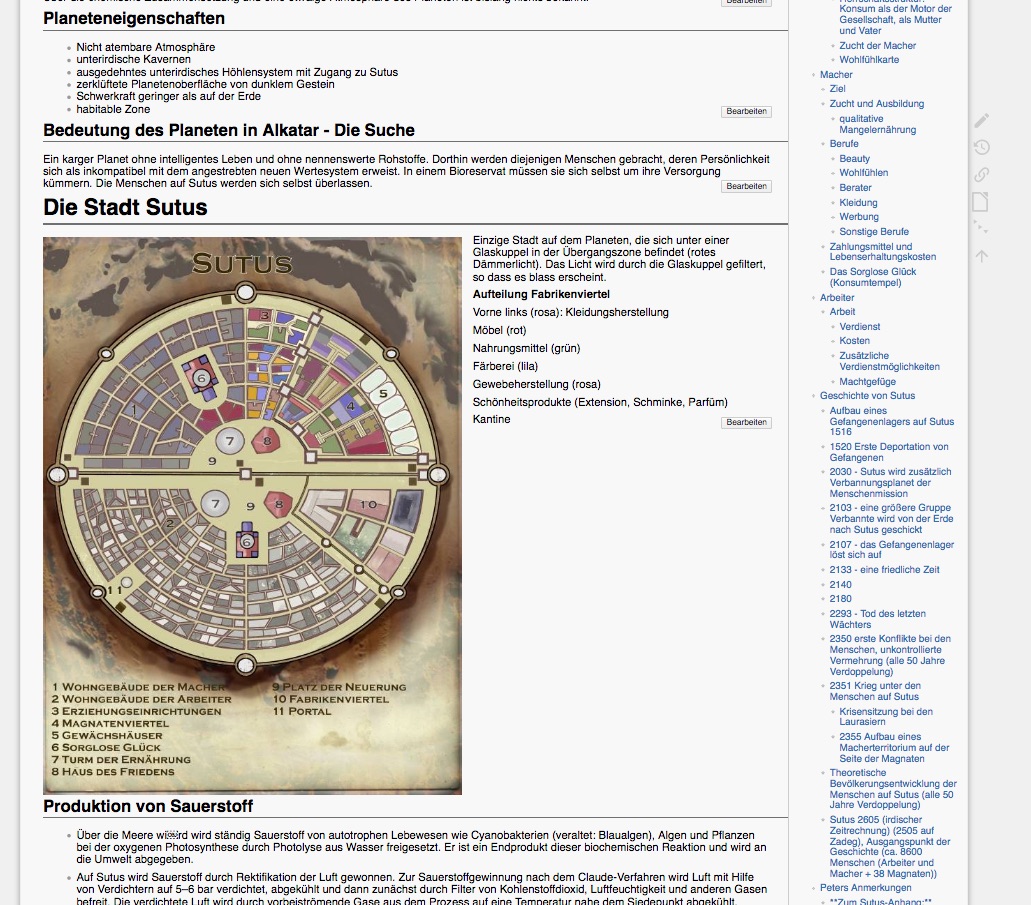The width and height of the screenshot is (1031, 905).
Task: Open '2293 - Tod des letzten Wächters'
Action: [x=877, y=619]
